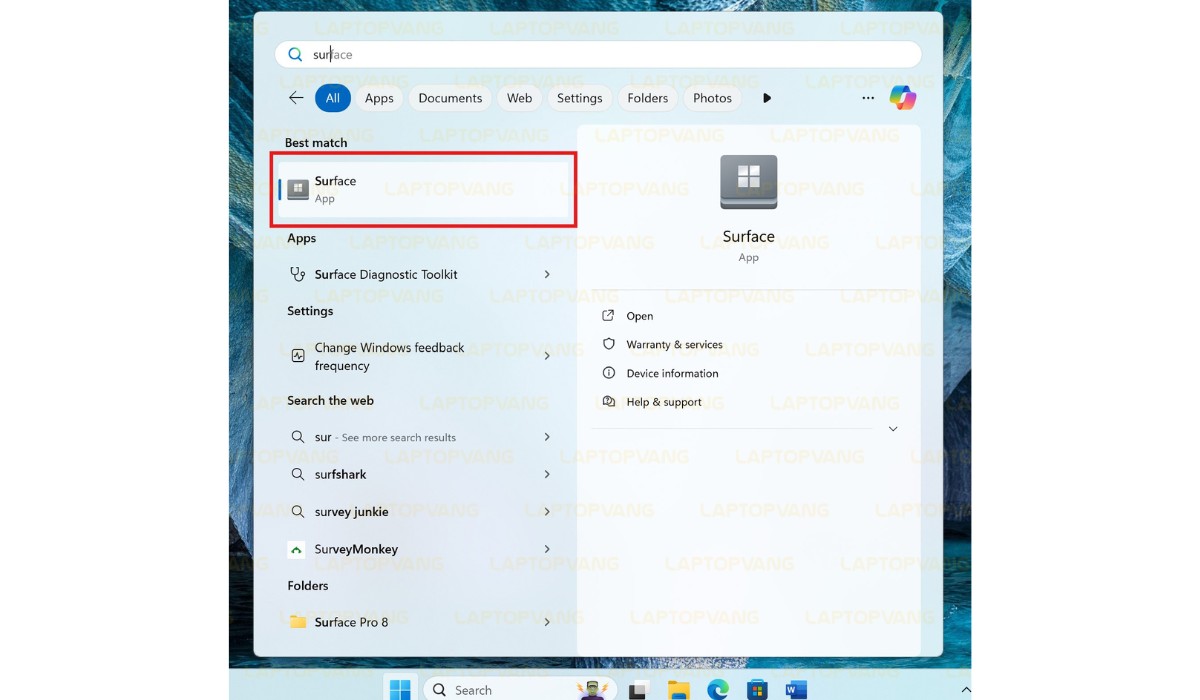Expand more actions chevron in preview pane
The height and width of the screenshot is (700, 1200).
[893, 429]
